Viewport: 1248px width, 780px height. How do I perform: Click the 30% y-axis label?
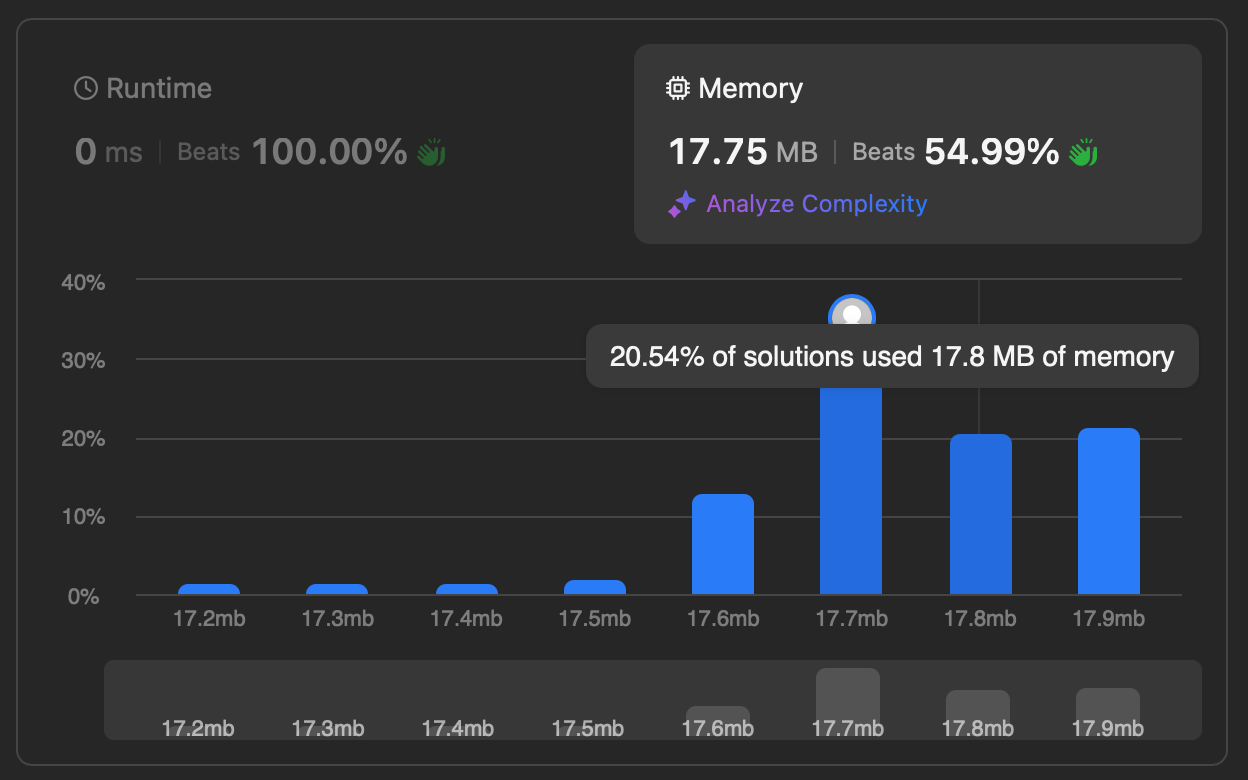83,361
